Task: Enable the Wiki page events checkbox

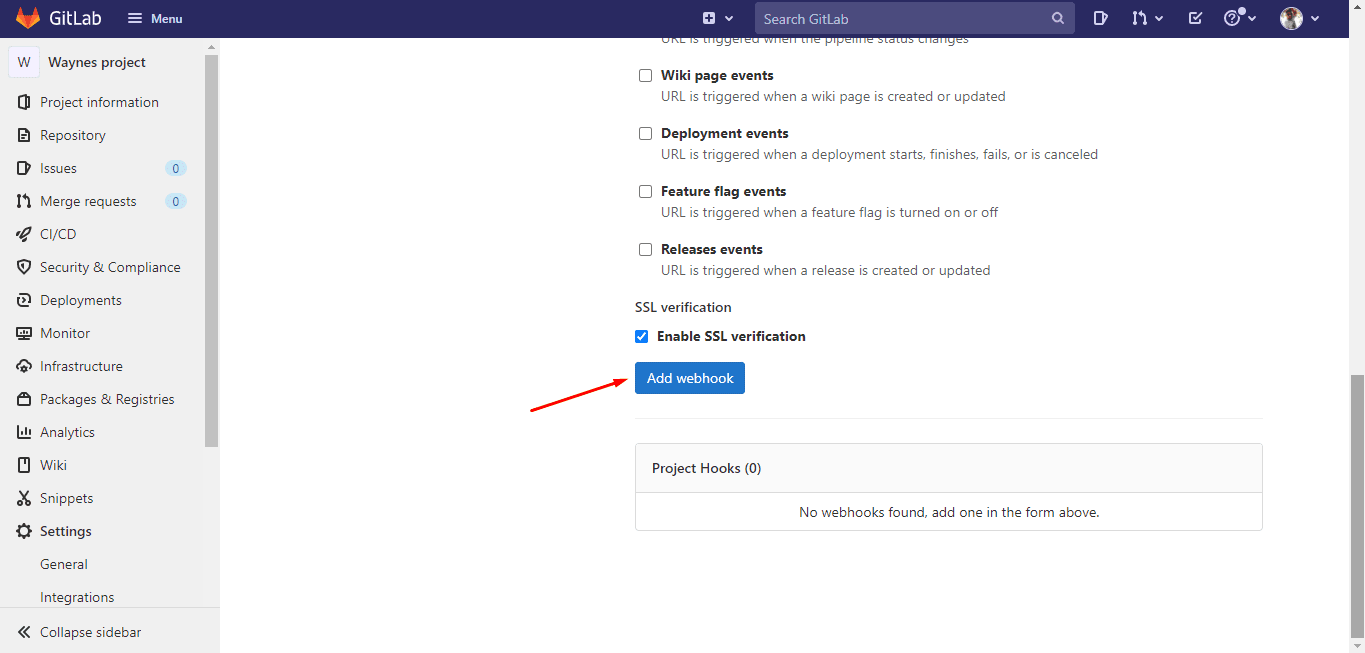Action: coord(645,76)
